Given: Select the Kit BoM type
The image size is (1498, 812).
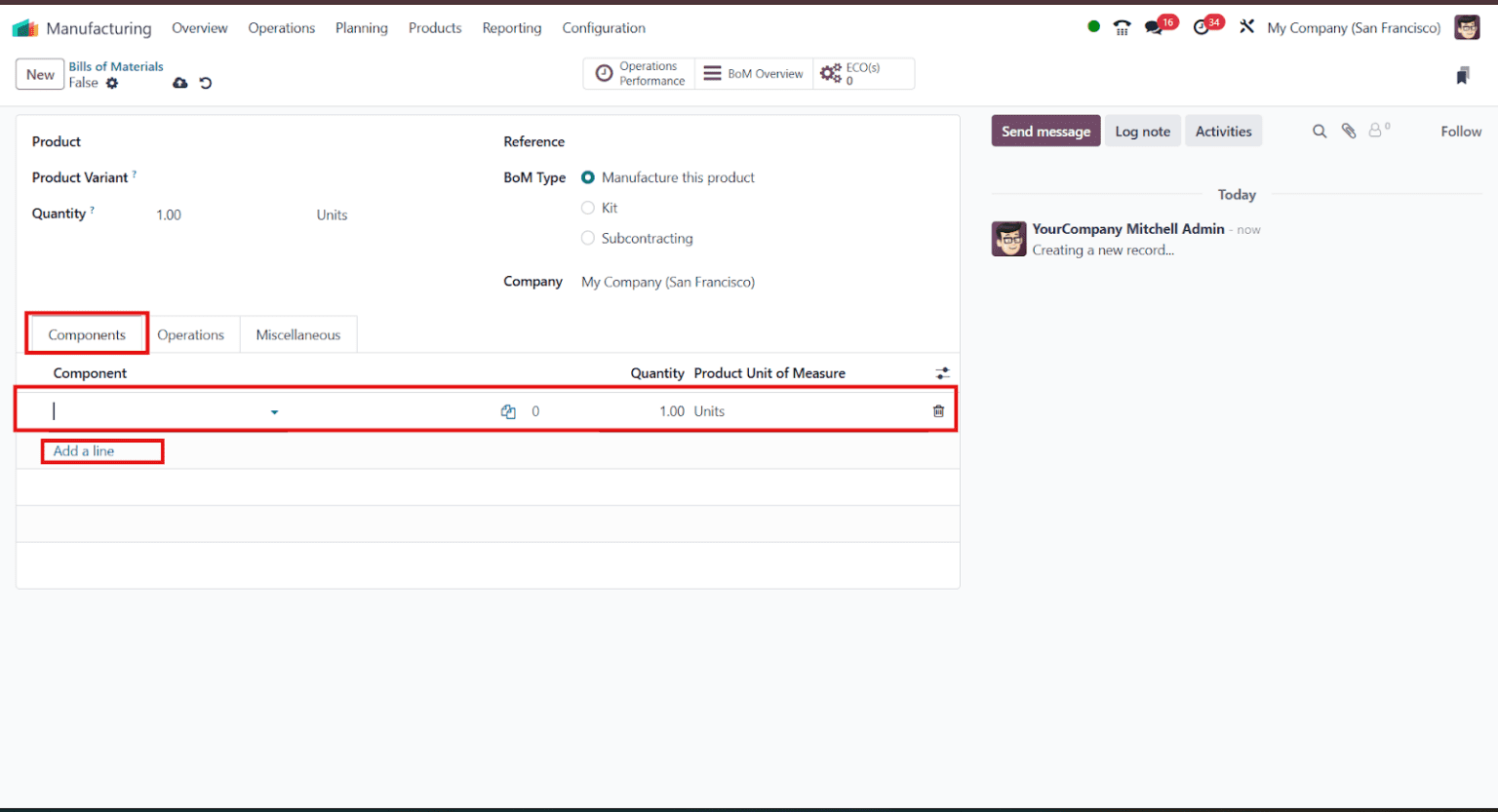Looking at the screenshot, I should point(588,207).
